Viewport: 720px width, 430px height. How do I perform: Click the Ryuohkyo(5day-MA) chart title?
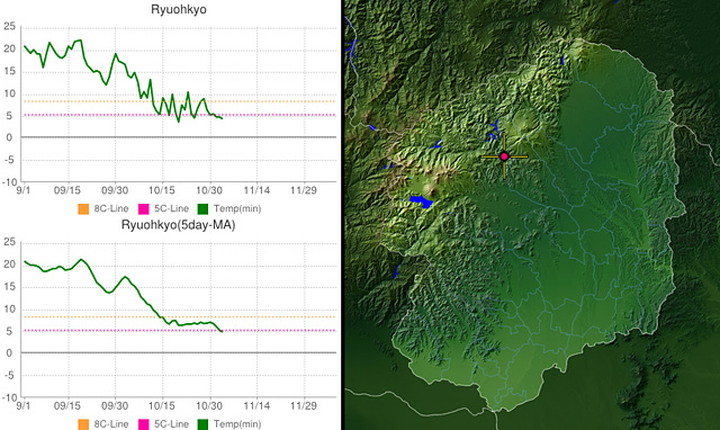tap(178, 225)
